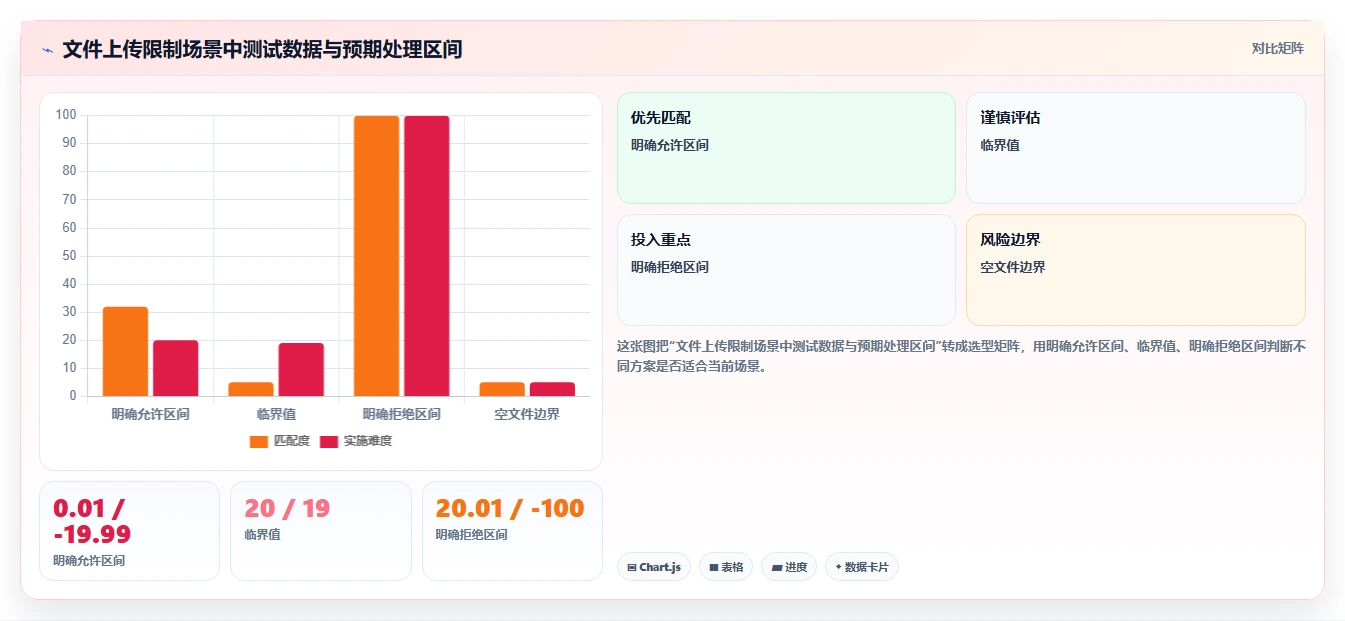Click the 实施难度 legend label
The image size is (1345, 621).
[x=368, y=441]
